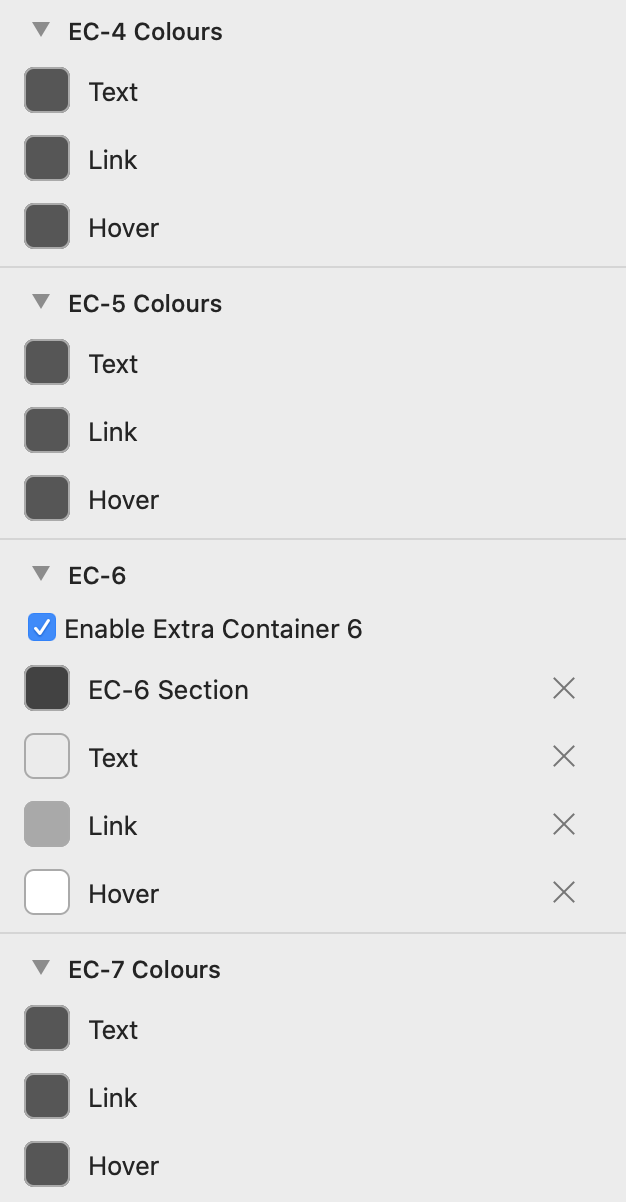Open the EC-6 Section colour swatch

[x=47, y=688]
